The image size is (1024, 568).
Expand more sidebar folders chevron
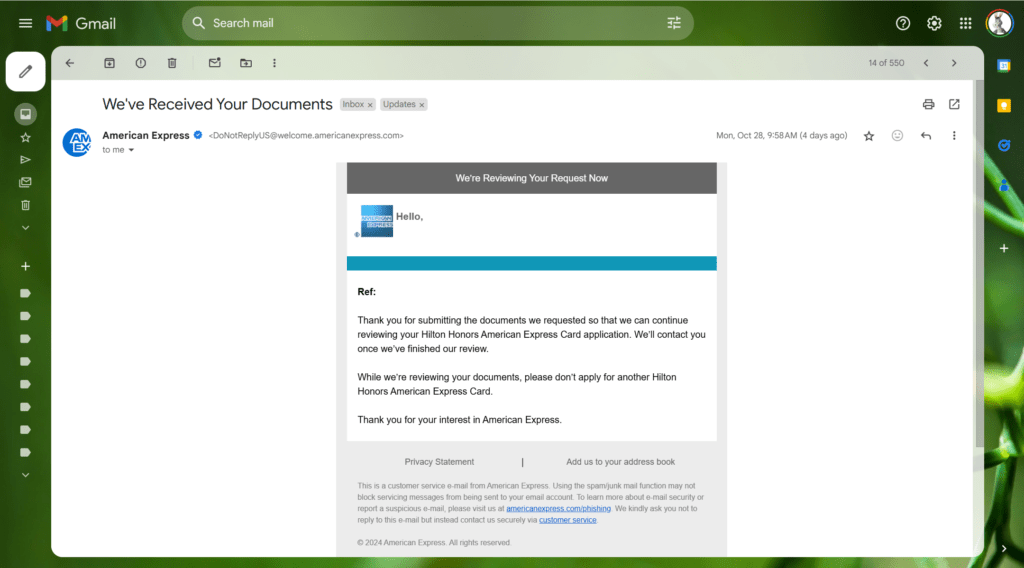[25, 228]
